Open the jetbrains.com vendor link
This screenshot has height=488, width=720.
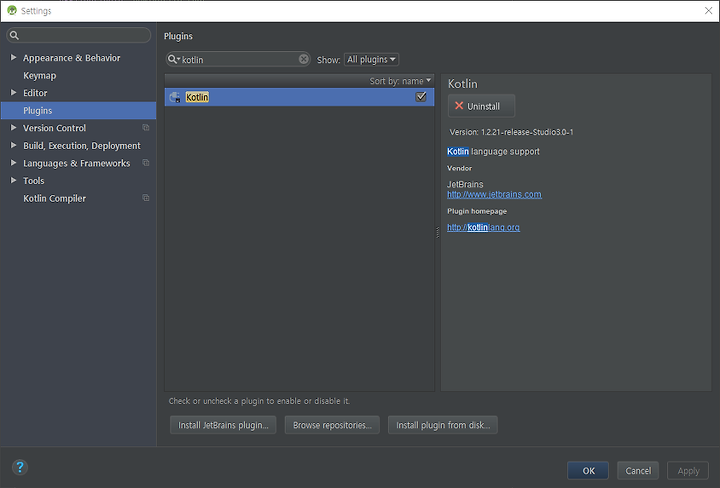[494, 195]
